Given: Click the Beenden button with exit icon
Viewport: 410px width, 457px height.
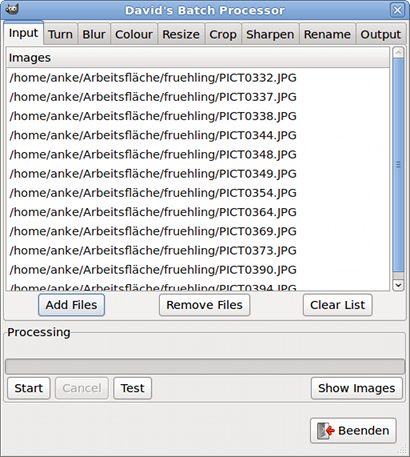Looking at the screenshot, I should [353, 430].
